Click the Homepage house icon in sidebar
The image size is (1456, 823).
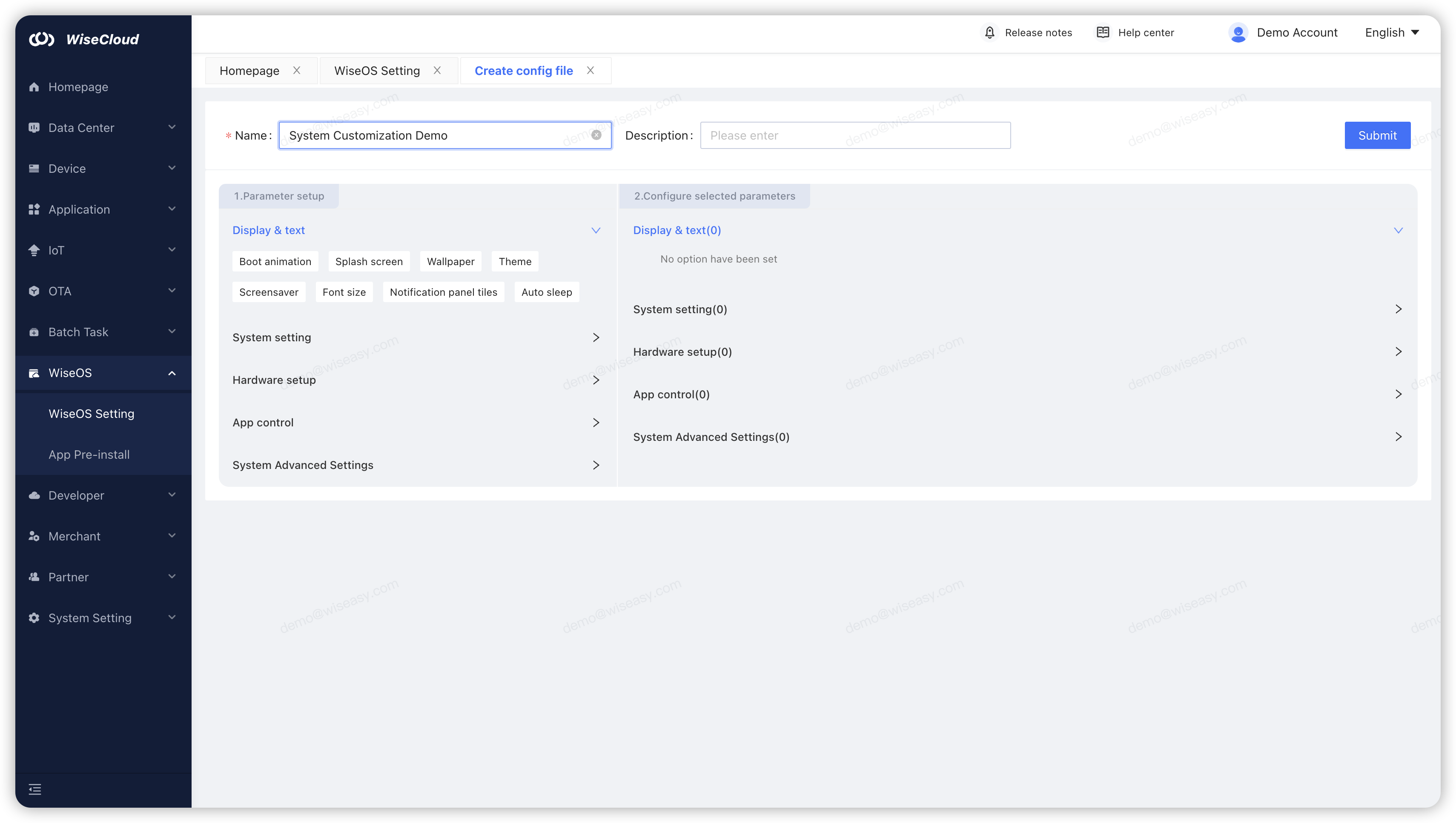click(34, 87)
